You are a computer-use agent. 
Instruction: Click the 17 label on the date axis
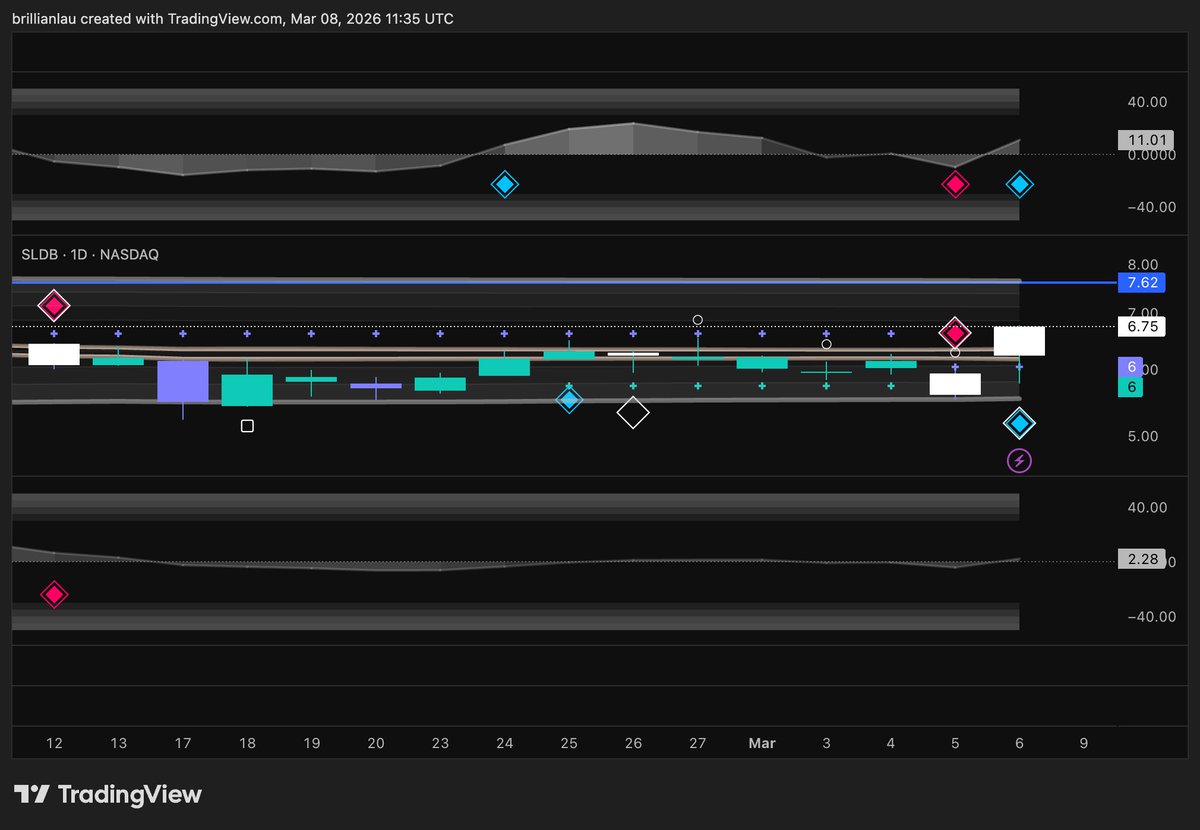[183, 744]
